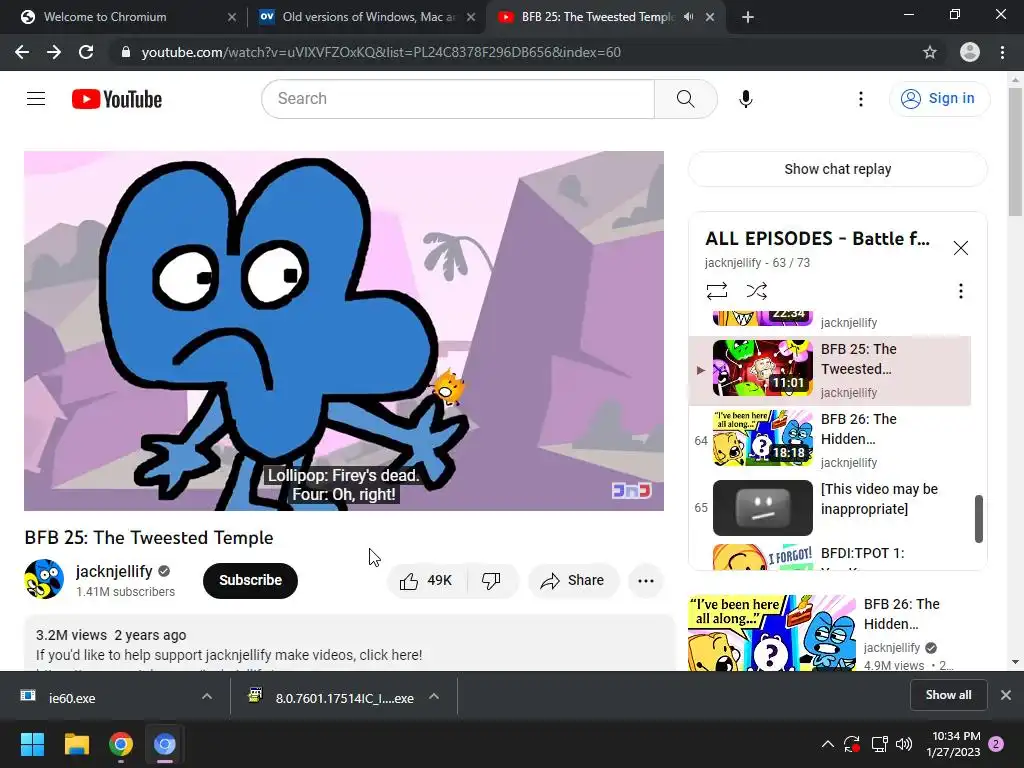Open Chromium three-dot menu
The width and height of the screenshot is (1024, 768).
tap(1002, 52)
